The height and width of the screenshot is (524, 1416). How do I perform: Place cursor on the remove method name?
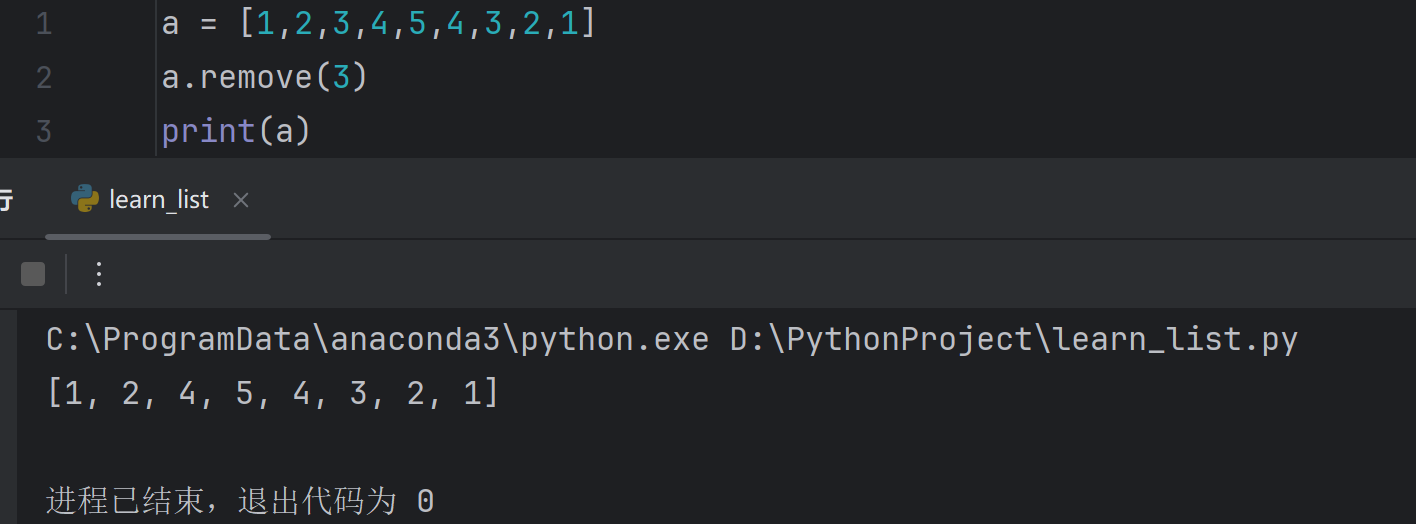tap(257, 78)
